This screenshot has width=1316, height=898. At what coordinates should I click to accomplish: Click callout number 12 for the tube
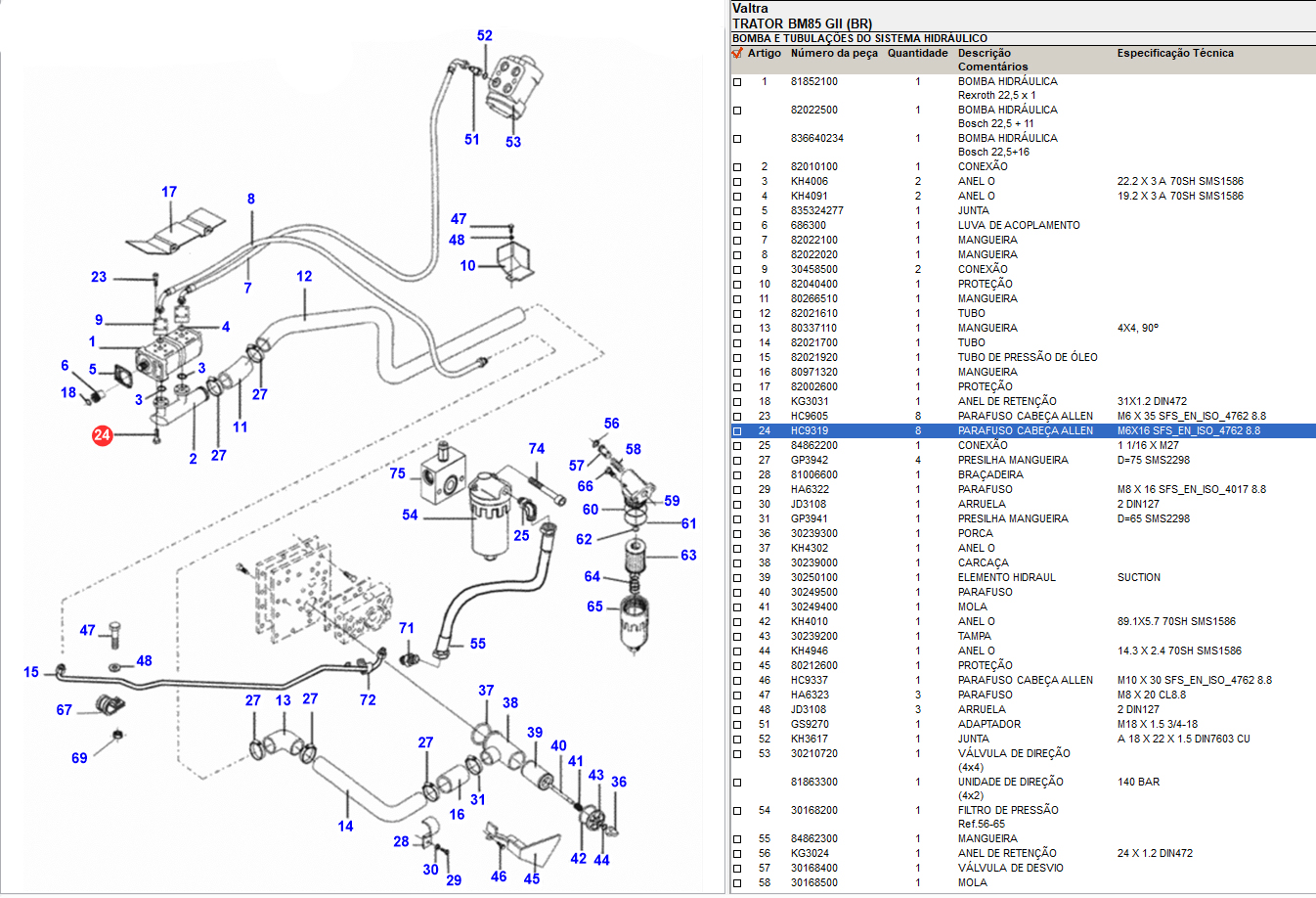click(x=304, y=277)
